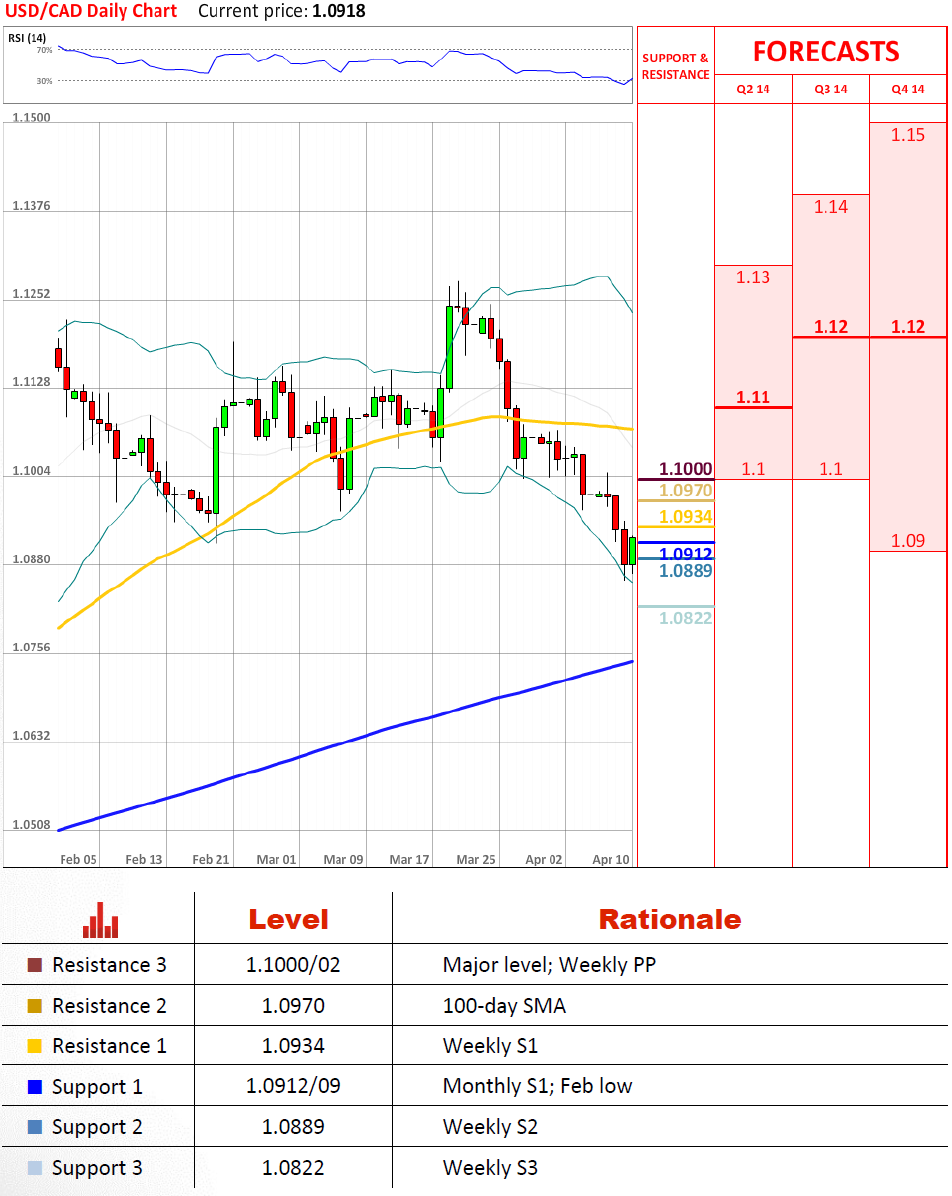Click the Mar 09 date axis label

click(343, 859)
